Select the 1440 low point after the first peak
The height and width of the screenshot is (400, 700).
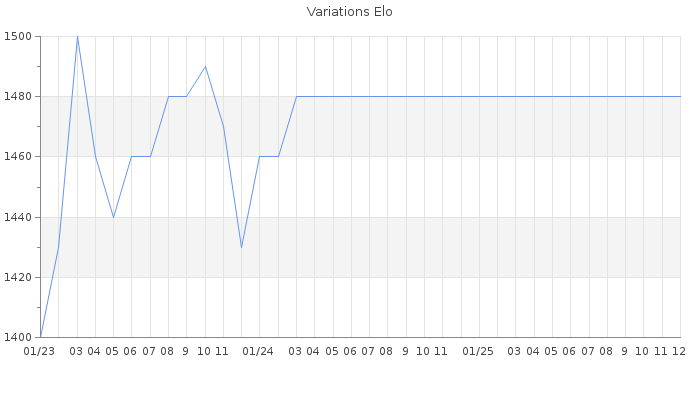(x=113, y=217)
